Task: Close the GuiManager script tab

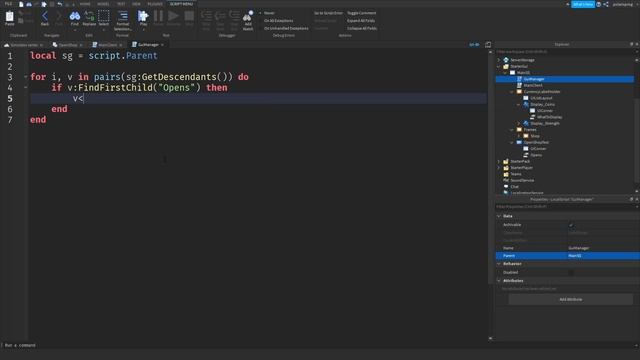Action: [162, 45]
